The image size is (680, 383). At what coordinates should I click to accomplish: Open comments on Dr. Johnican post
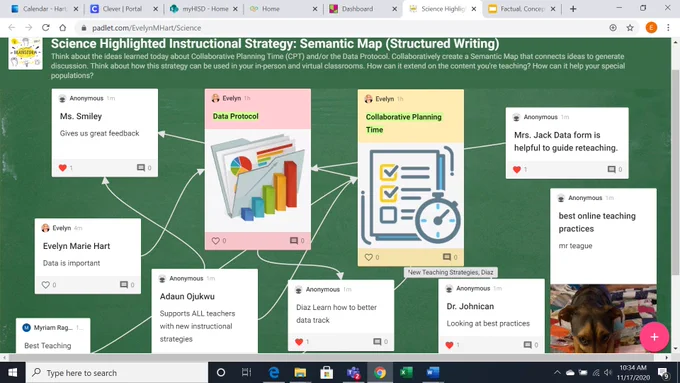coord(527,345)
